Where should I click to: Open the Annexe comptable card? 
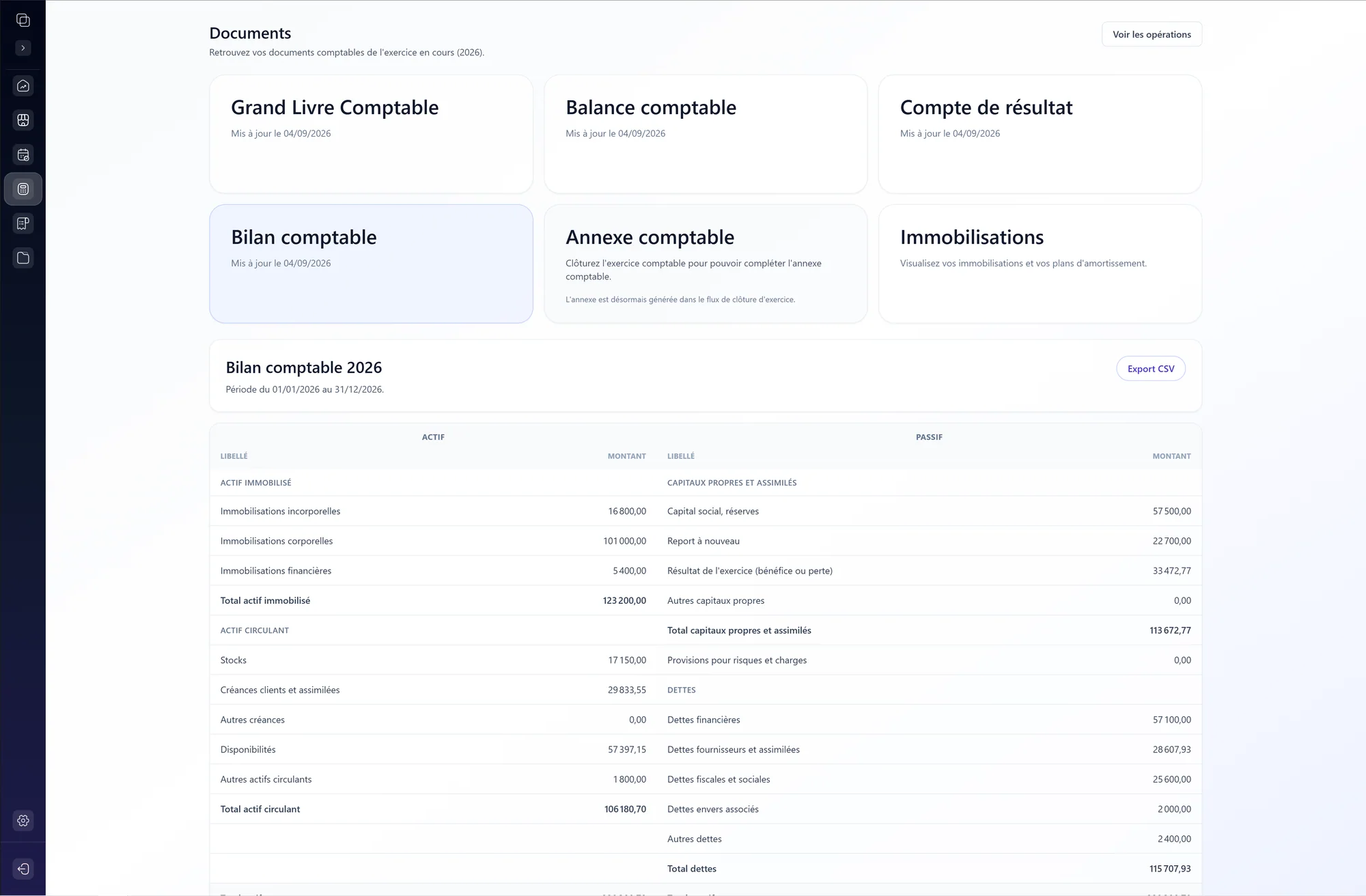tap(706, 264)
